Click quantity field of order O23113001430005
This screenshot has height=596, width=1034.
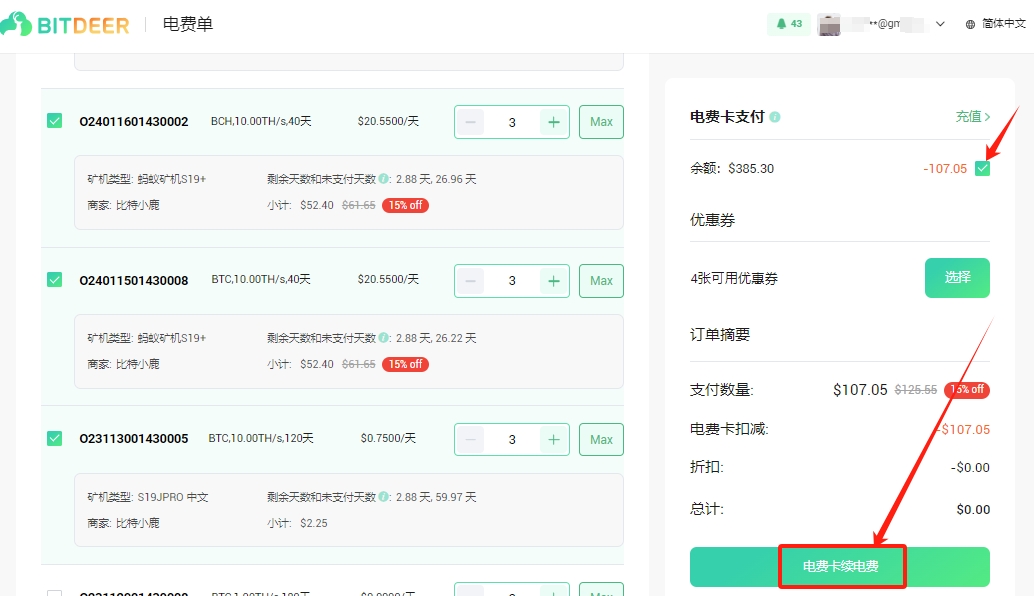pos(512,440)
